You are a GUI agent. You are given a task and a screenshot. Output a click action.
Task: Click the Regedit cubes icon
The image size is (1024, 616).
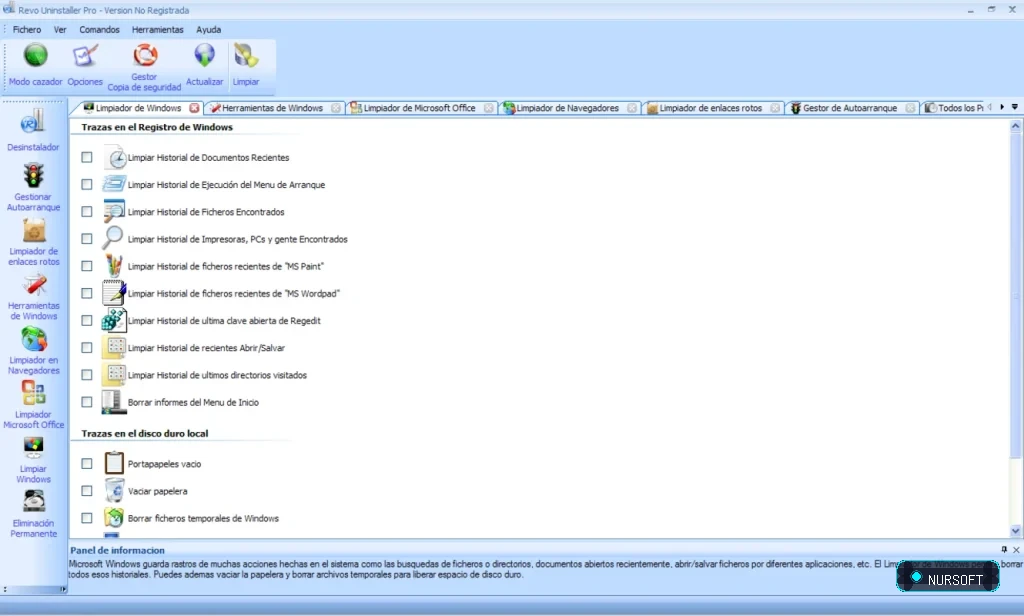(x=114, y=320)
